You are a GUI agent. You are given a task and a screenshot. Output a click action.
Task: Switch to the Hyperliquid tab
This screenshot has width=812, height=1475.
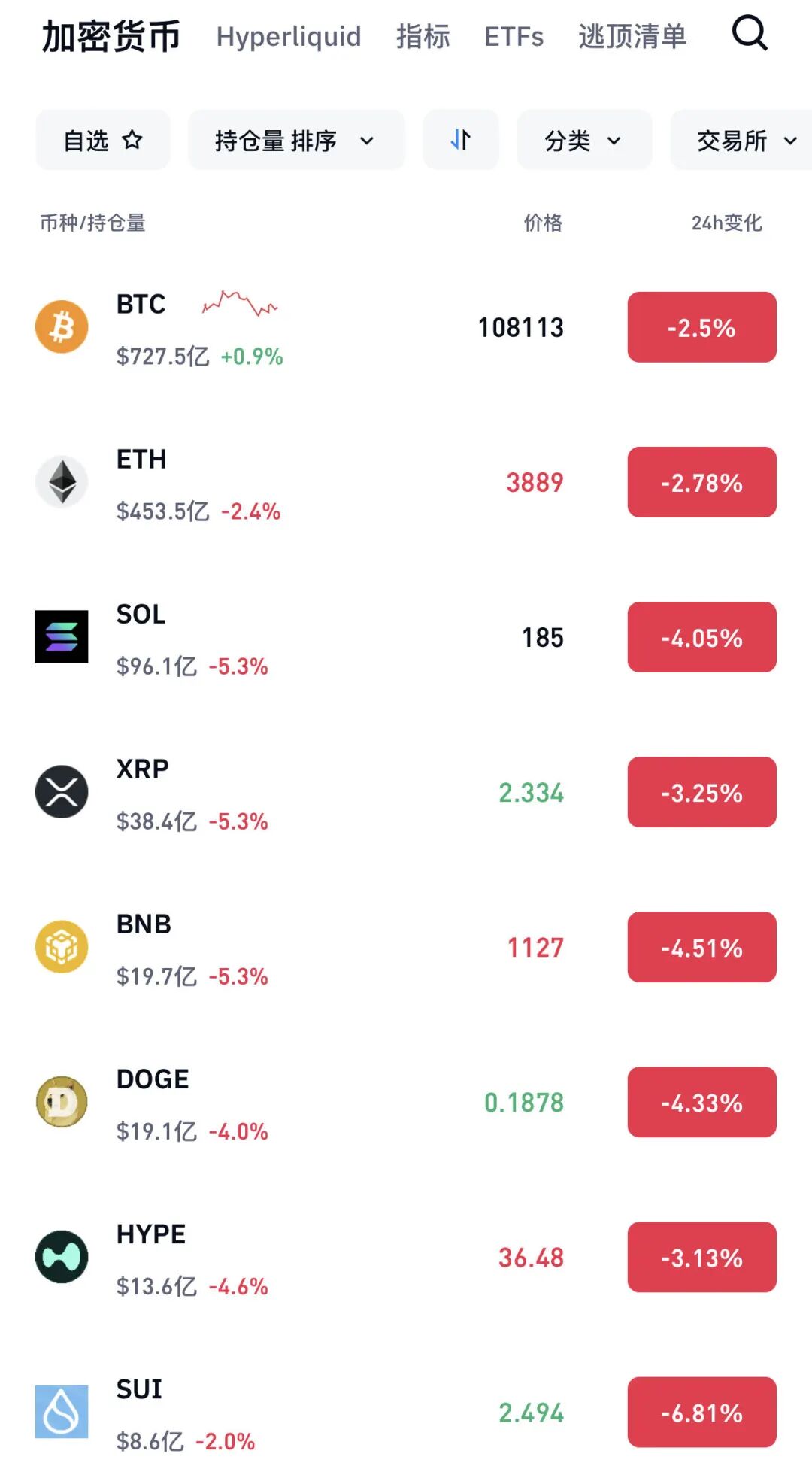tap(289, 36)
